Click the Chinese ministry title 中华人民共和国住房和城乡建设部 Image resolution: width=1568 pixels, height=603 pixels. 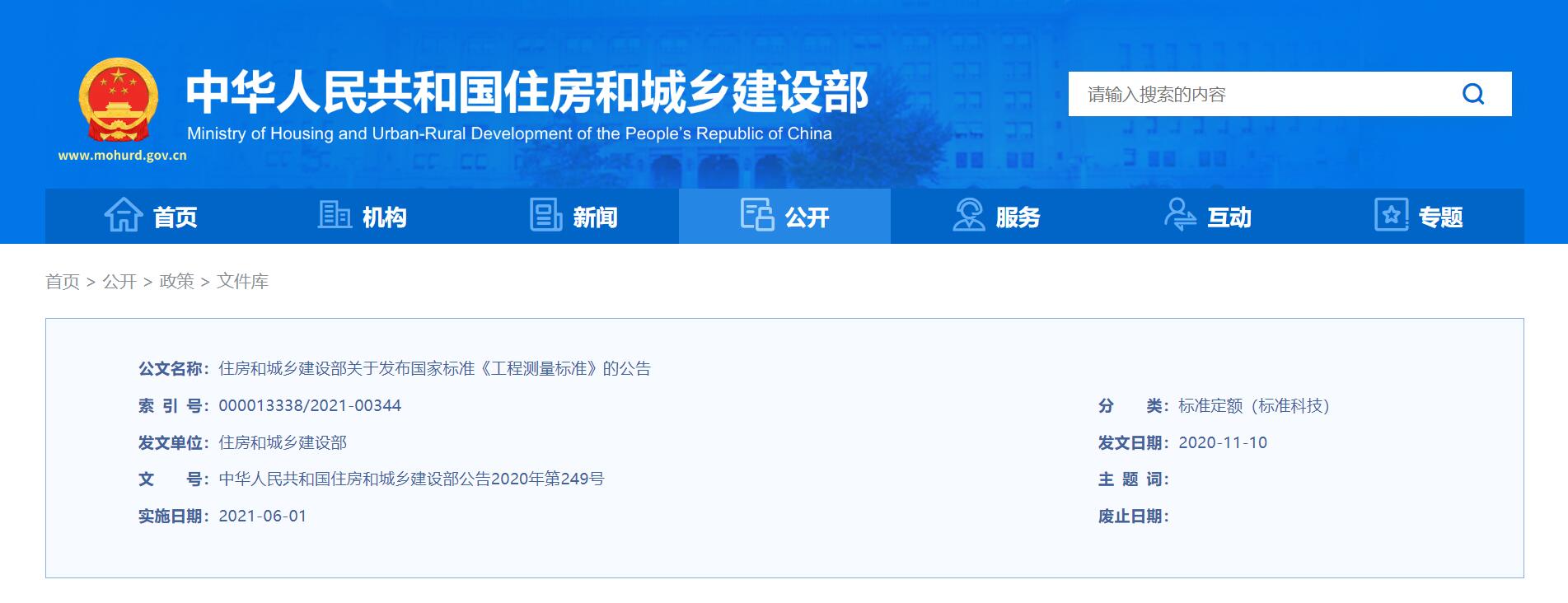527,91
